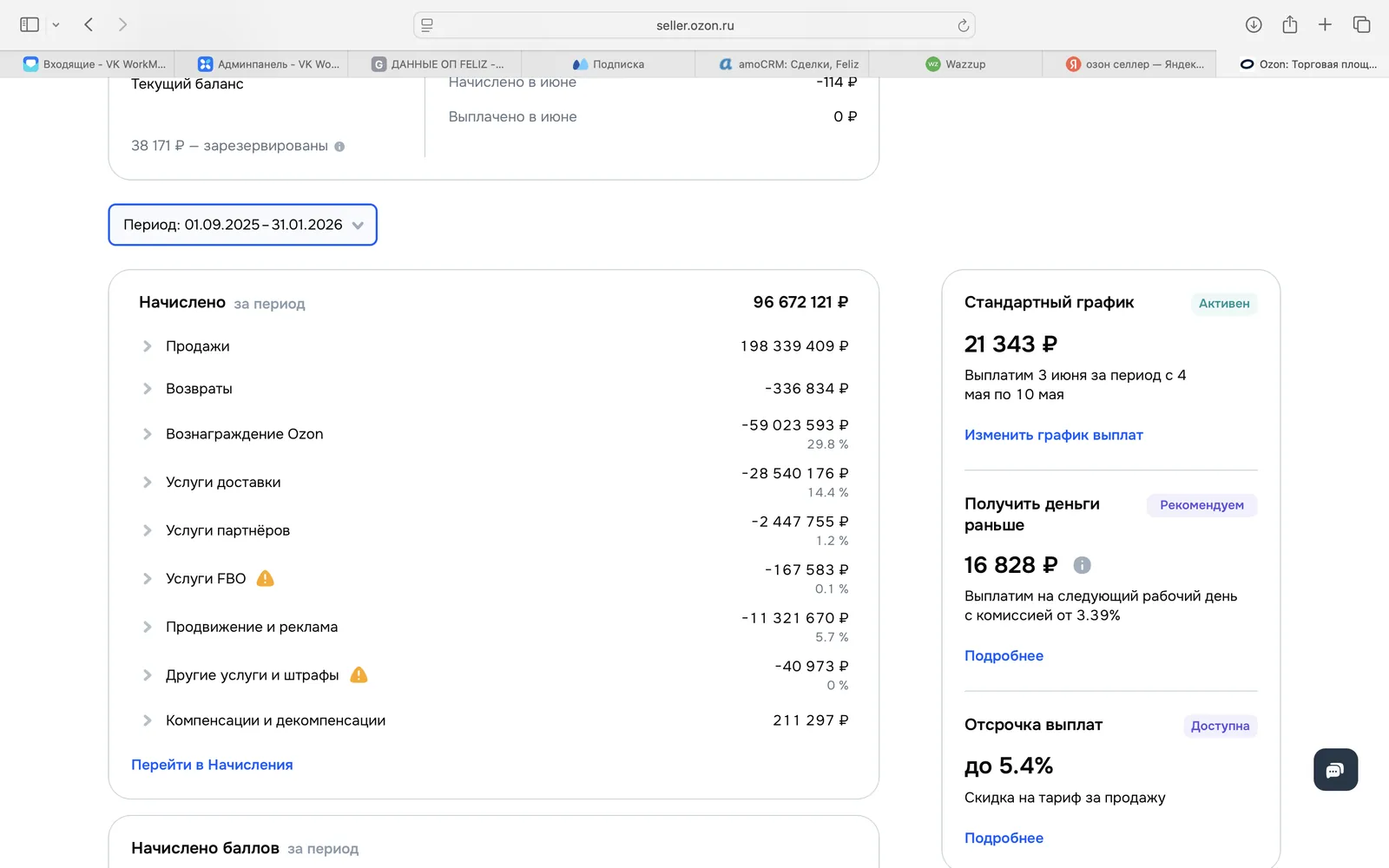Click the info icon next to зарезервированы
This screenshot has width=1389, height=868.
click(x=339, y=147)
